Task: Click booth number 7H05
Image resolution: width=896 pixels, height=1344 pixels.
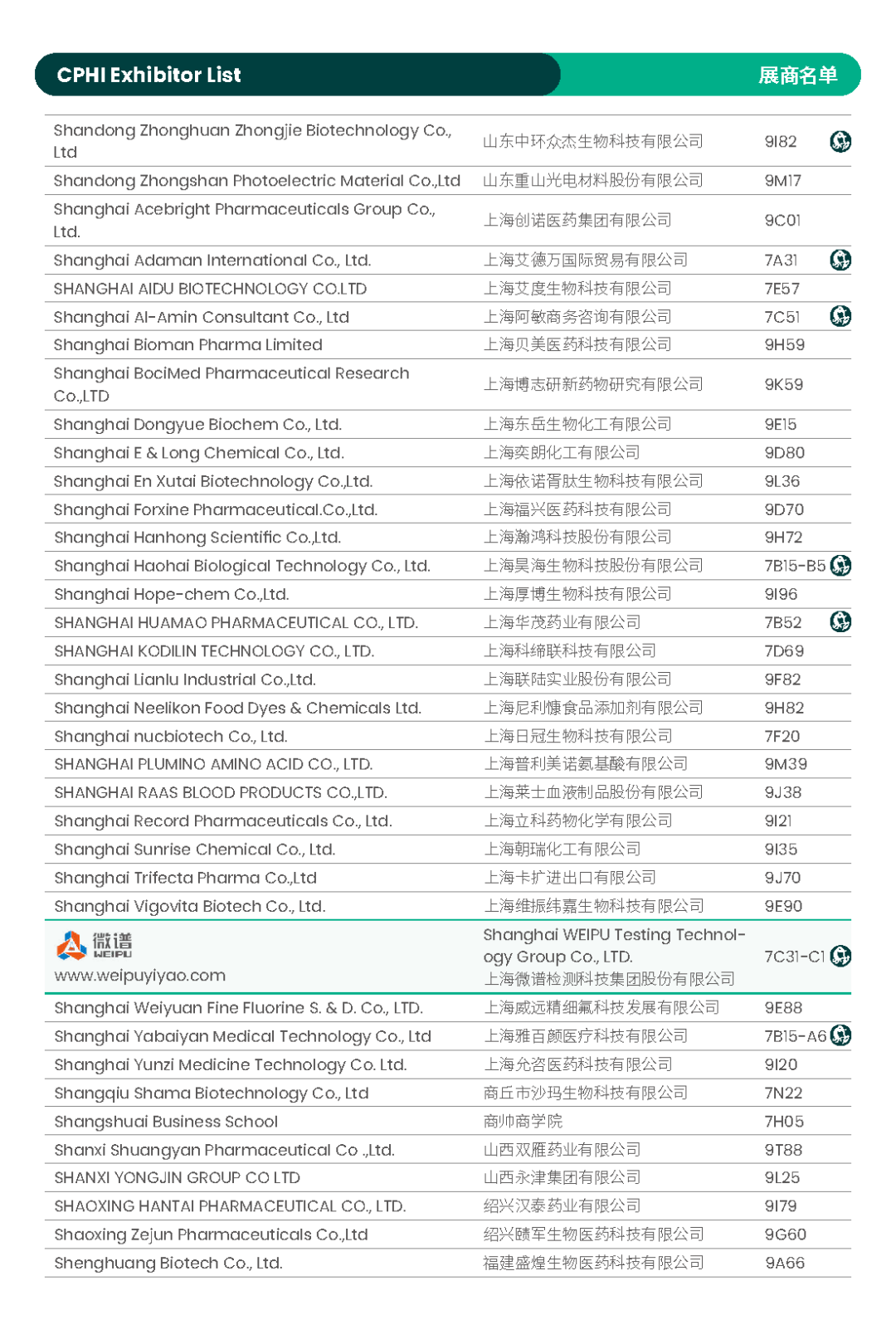Action: (x=784, y=1122)
